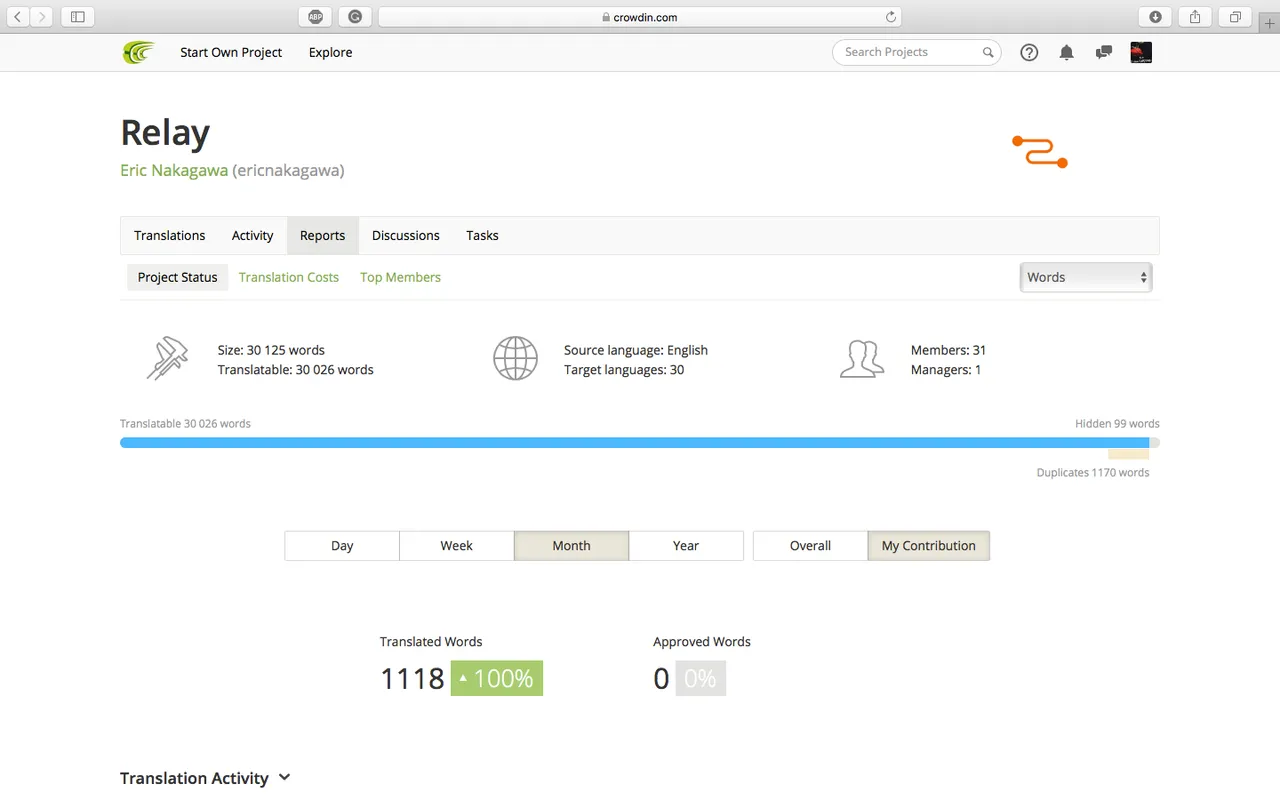Viewport: 1280px width, 800px height.
Task: Click the caliper size icon
Action: (x=167, y=359)
